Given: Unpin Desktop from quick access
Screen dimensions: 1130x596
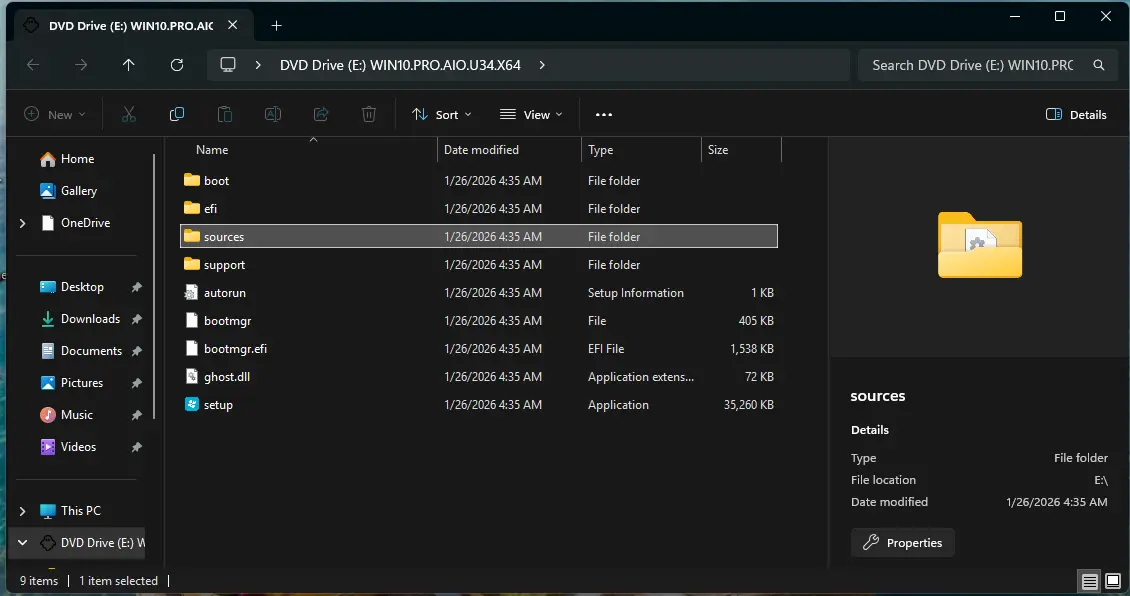Looking at the screenshot, I should (x=136, y=287).
